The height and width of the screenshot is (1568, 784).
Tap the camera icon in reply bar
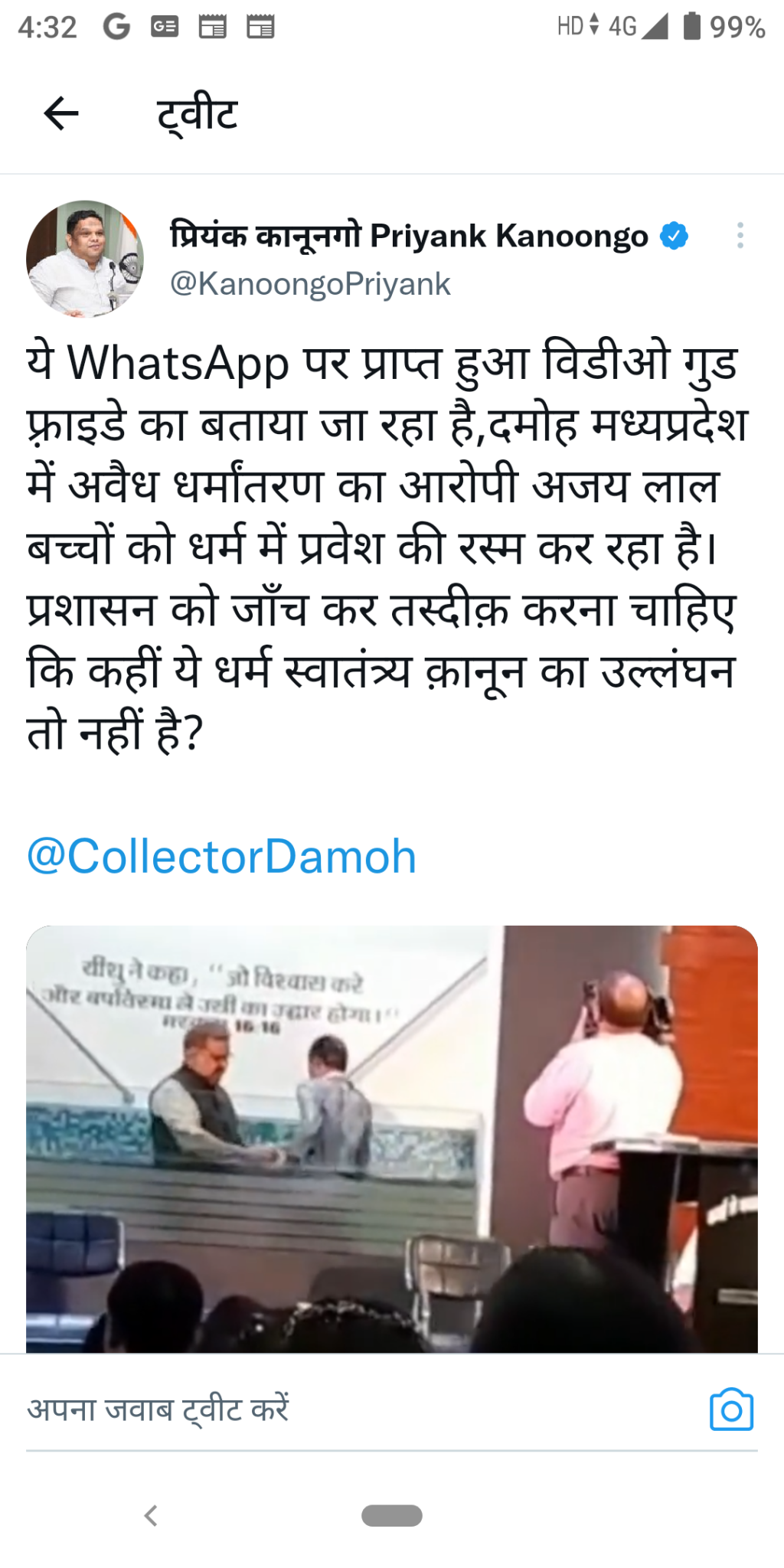pos(731,1409)
